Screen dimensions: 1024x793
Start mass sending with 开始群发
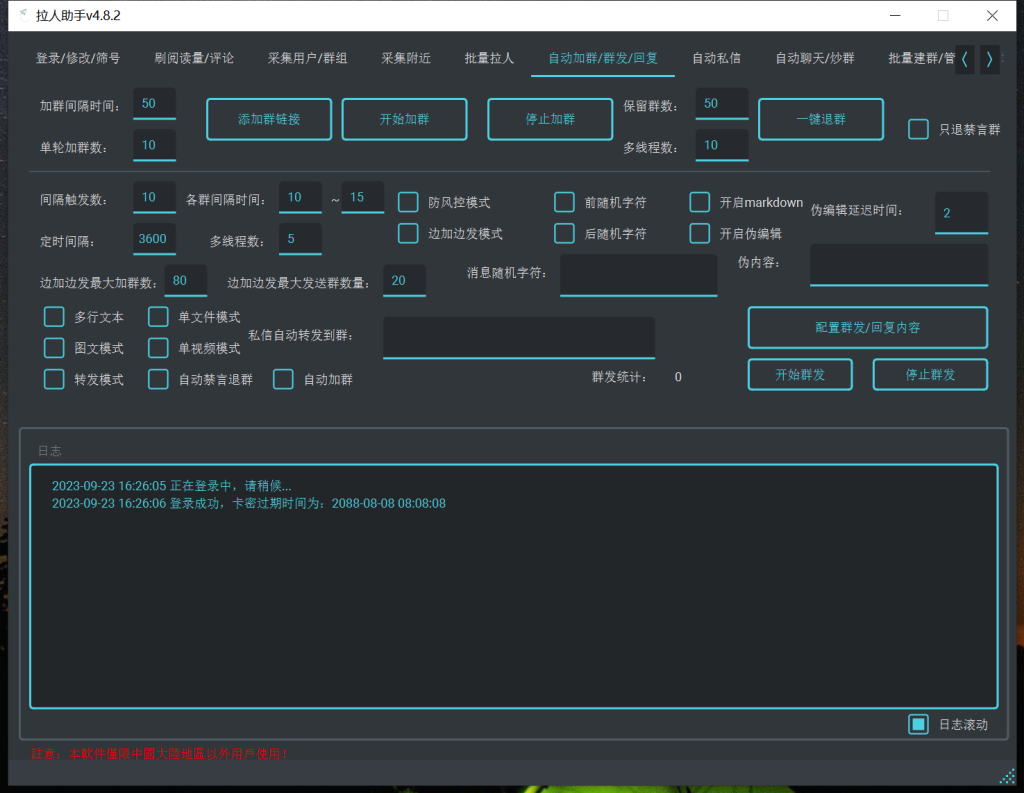point(800,374)
